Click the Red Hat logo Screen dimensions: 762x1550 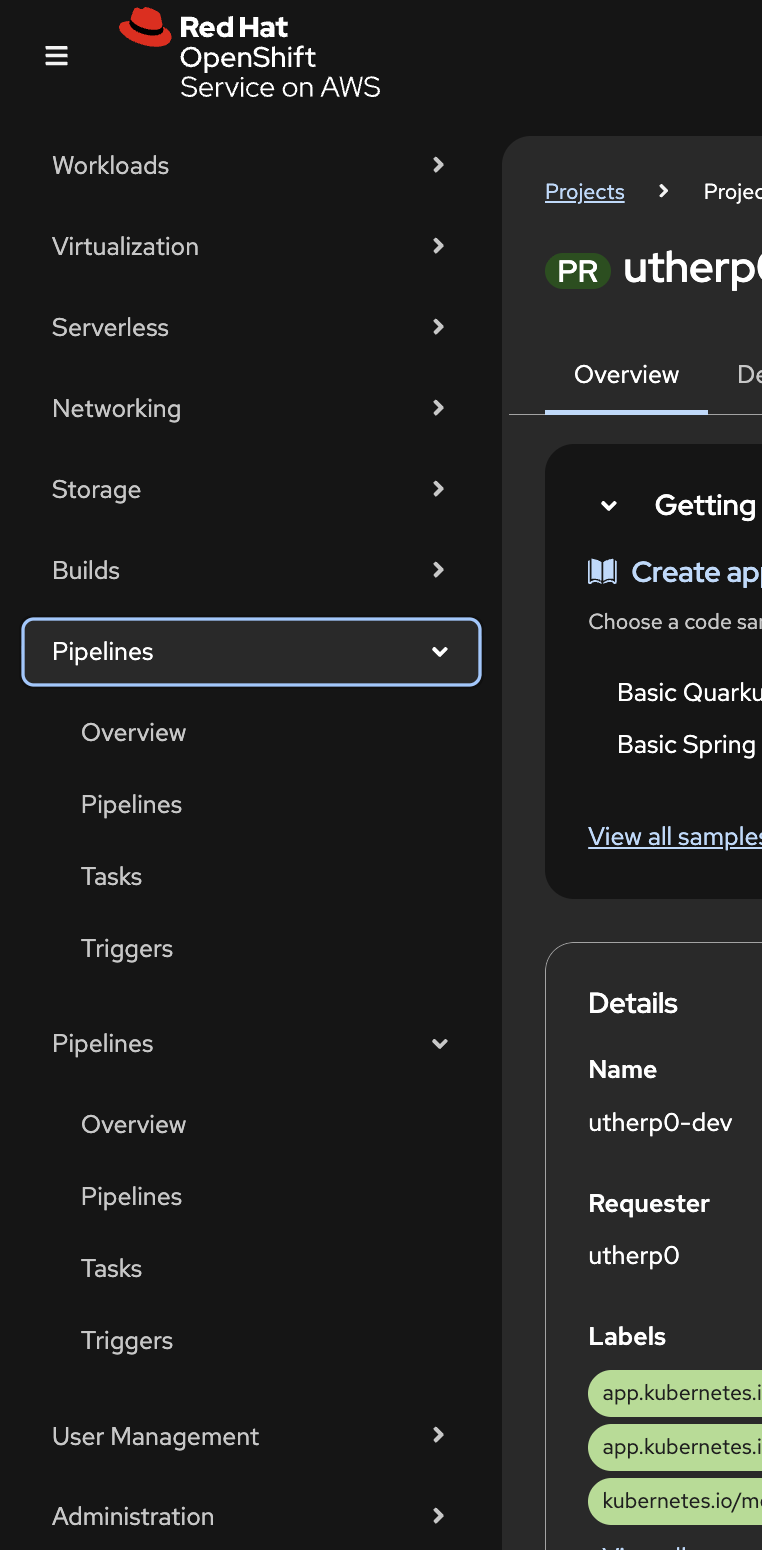click(x=146, y=27)
